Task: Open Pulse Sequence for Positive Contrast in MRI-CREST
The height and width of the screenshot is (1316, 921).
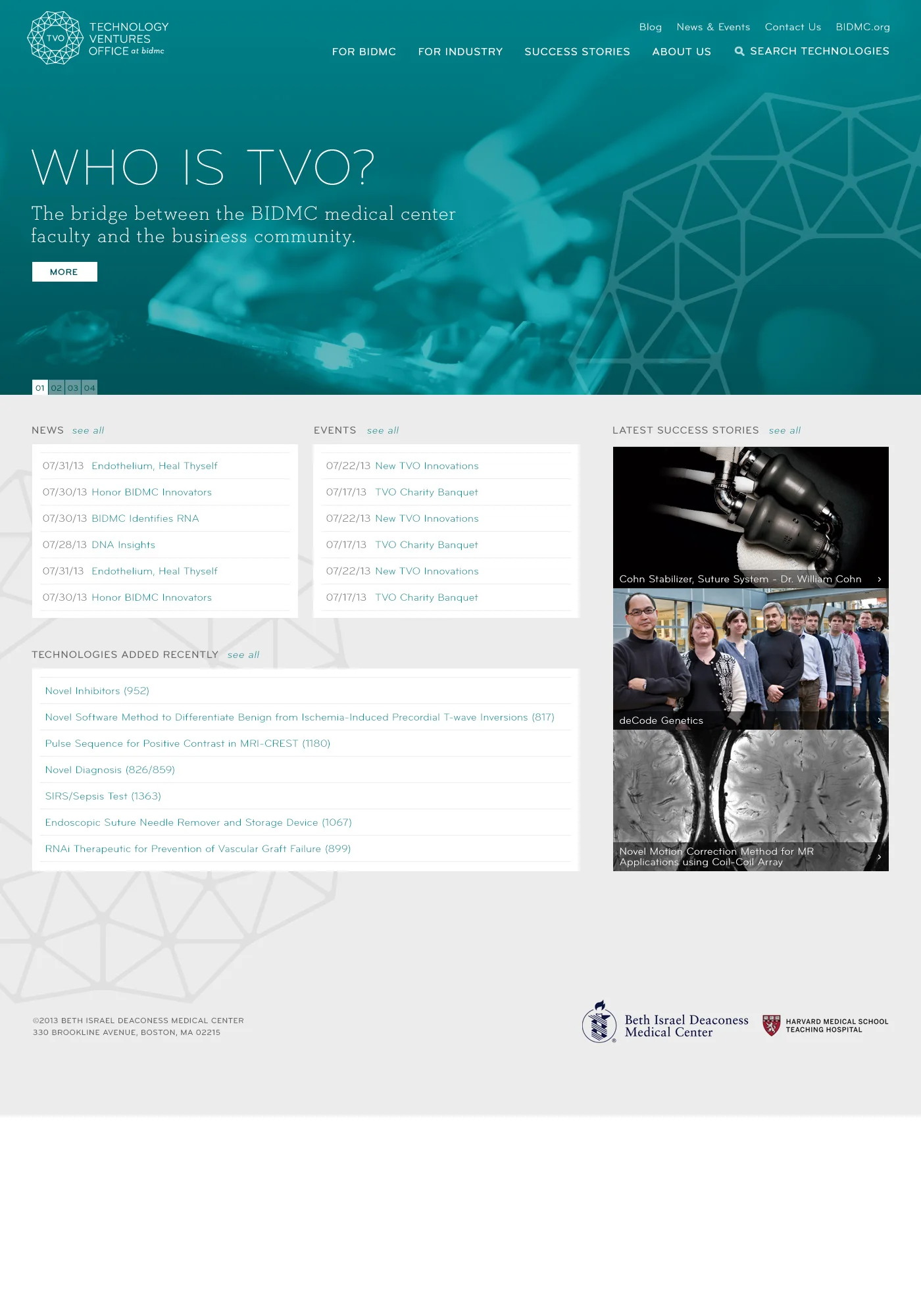Action: click(187, 744)
